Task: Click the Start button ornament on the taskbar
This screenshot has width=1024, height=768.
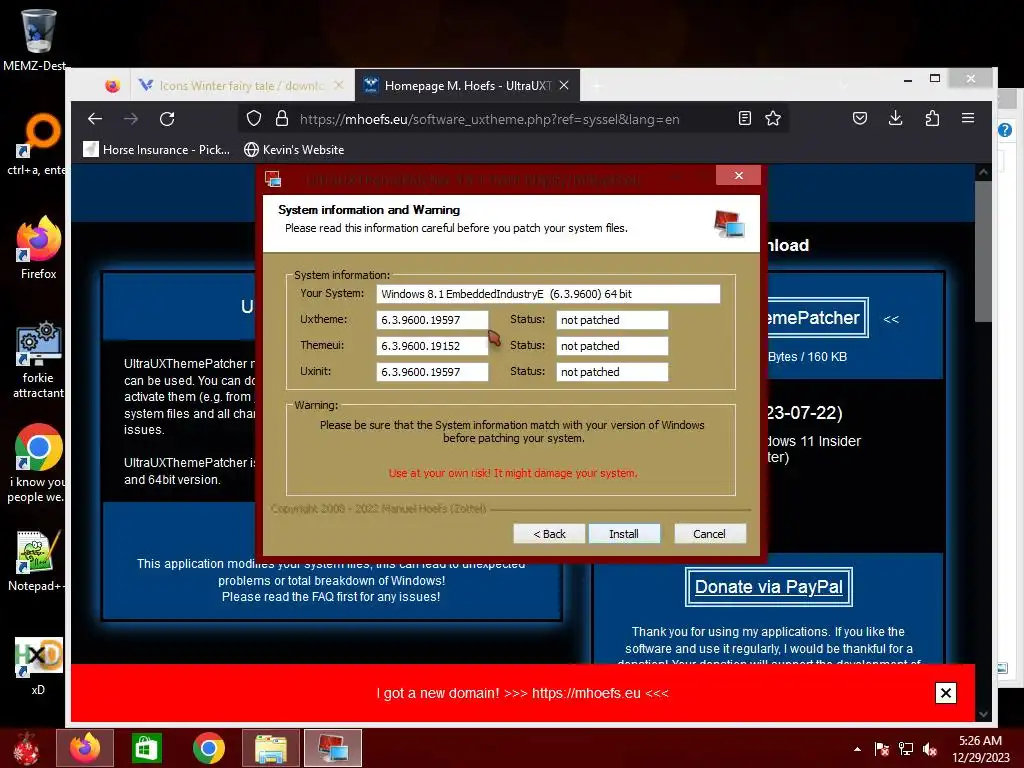Action: tap(26, 748)
